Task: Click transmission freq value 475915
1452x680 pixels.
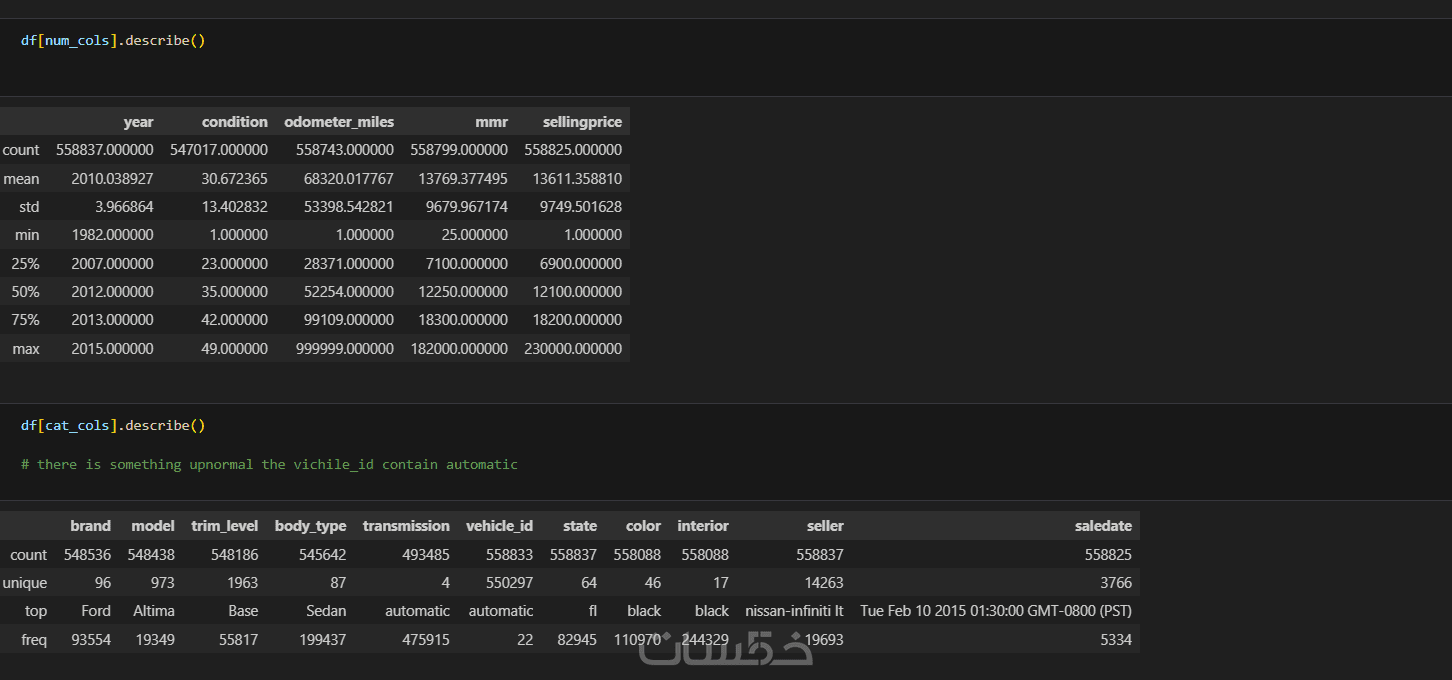Action: (426, 640)
